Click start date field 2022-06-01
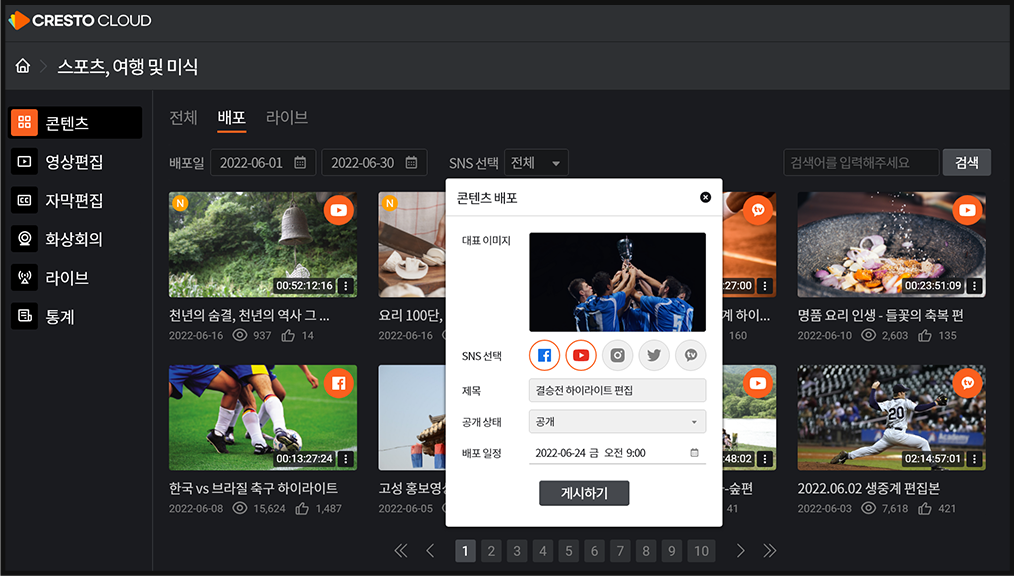 (263, 163)
